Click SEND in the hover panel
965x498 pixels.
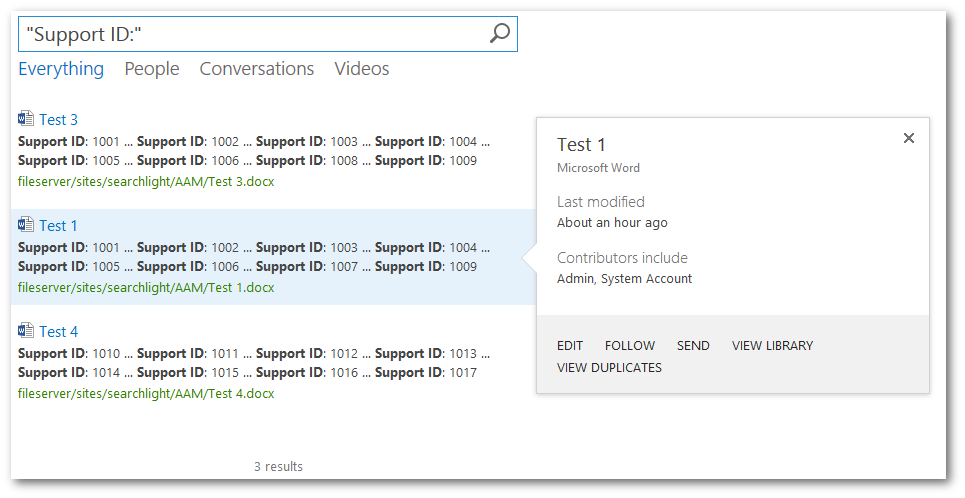coord(693,346)
